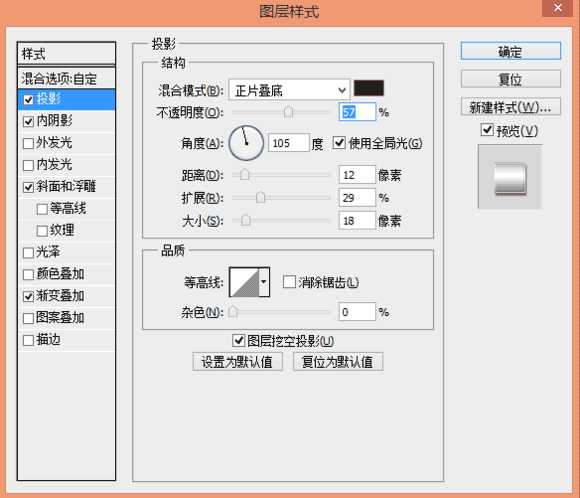Select the 内阴影 row label
Viewport: 580px width, 498px height.
[54, 121]
